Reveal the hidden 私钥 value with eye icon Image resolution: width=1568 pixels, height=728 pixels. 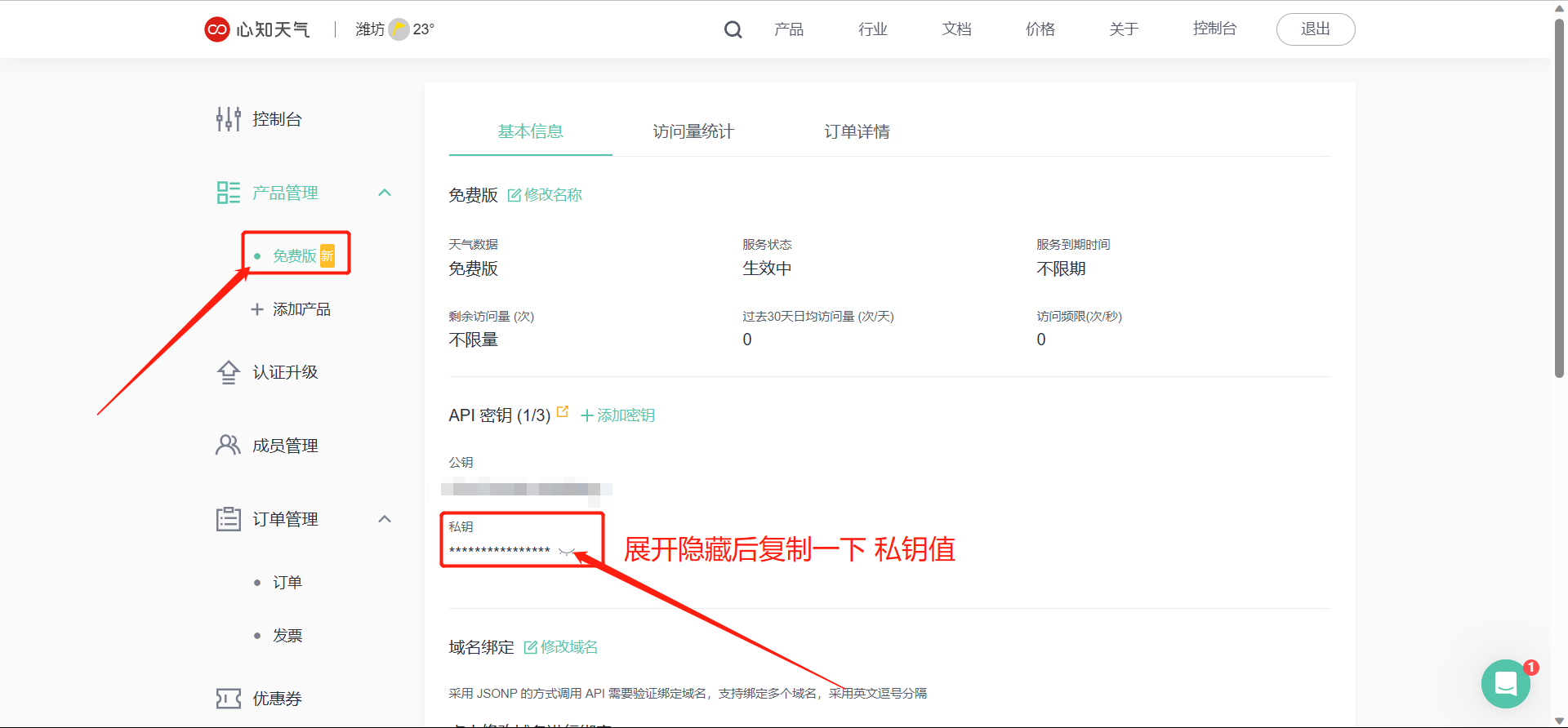[567, 551]
